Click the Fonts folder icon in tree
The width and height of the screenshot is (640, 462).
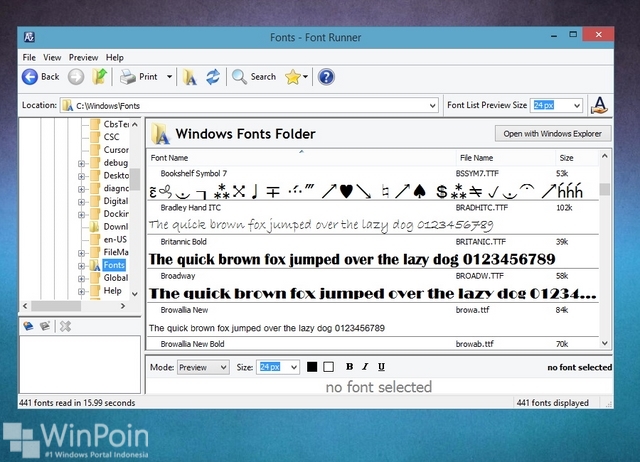coord(95,265)
